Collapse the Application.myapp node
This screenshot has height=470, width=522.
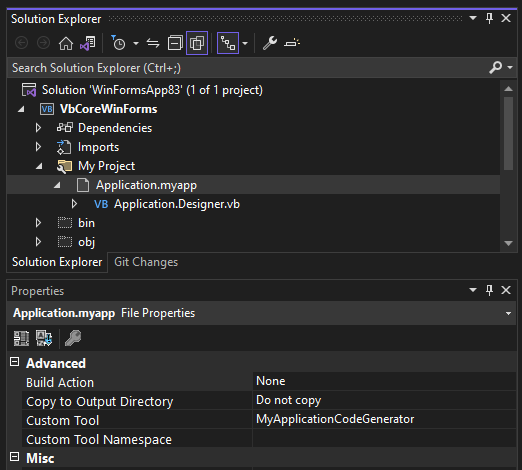coord(57,185)
